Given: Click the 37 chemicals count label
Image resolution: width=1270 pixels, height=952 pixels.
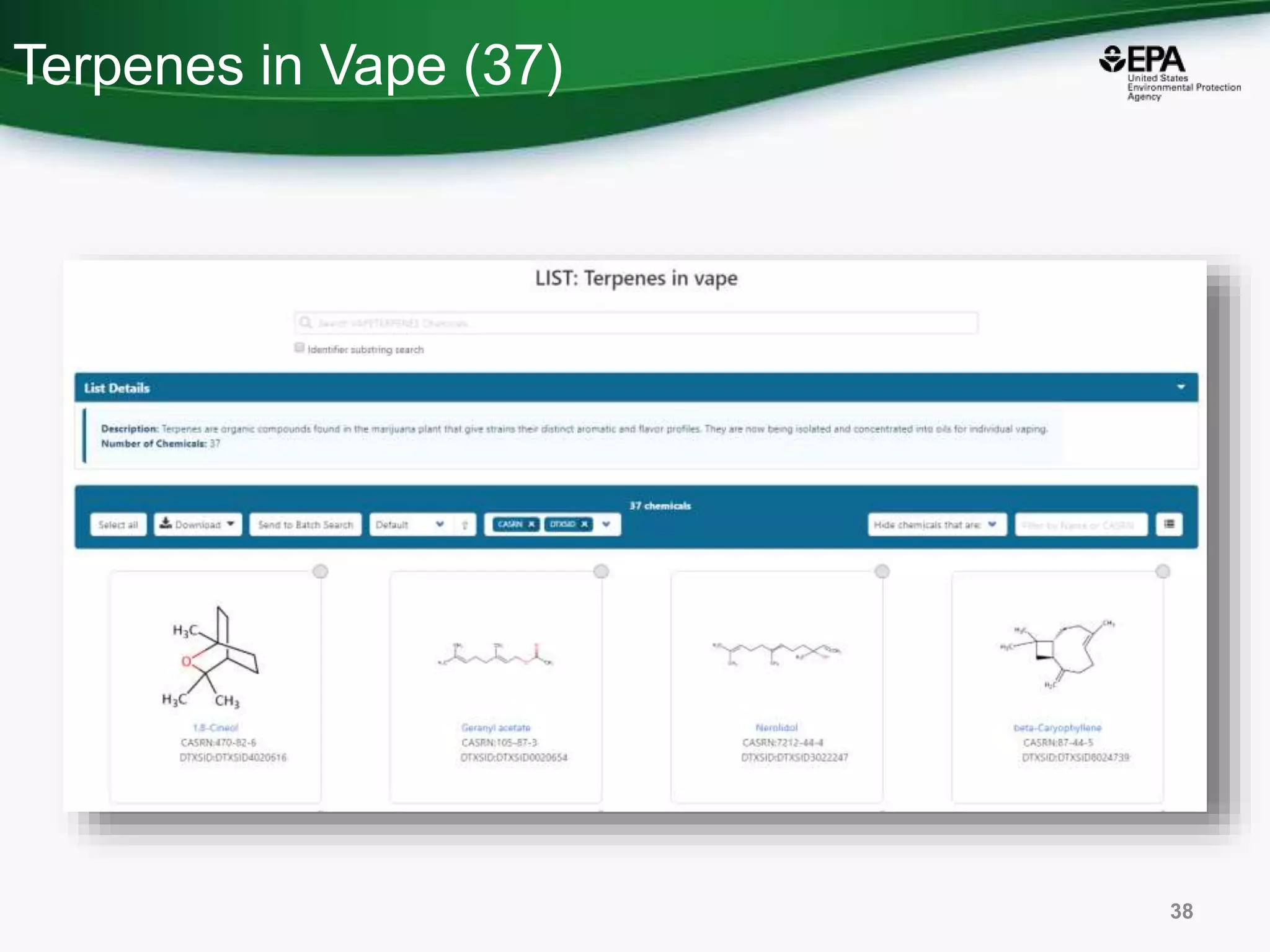Looking at the screenshot, I should [x=660, y=506].
